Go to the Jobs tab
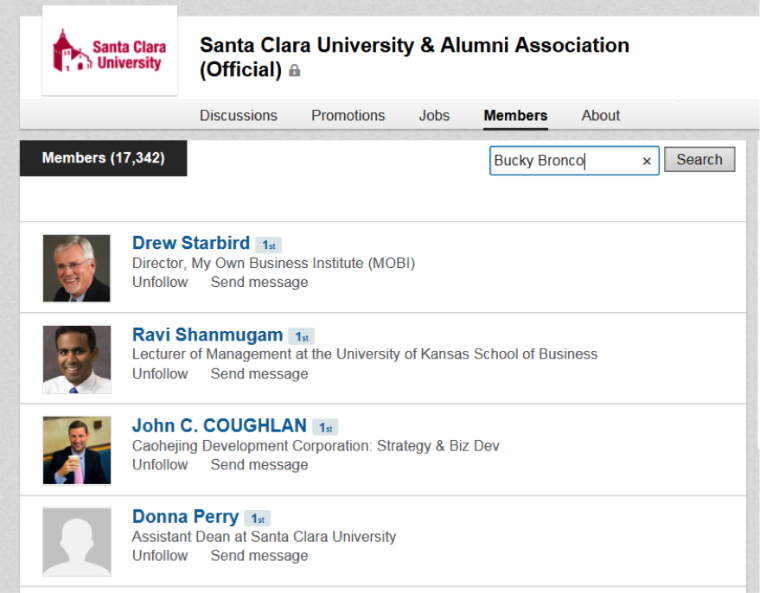The width and height of the screenshot is (760, 593). 434,115
